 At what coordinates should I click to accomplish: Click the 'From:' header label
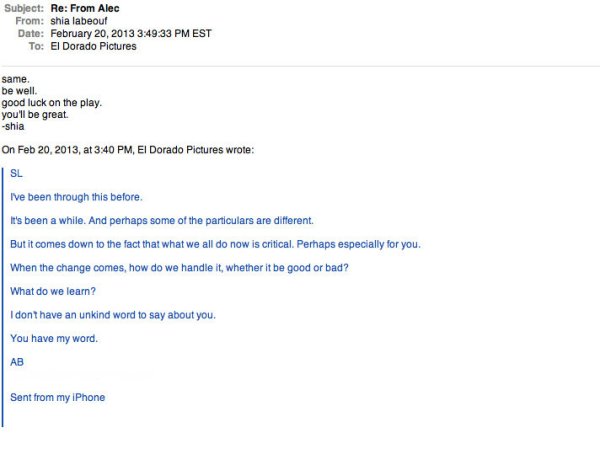[29, 21]
